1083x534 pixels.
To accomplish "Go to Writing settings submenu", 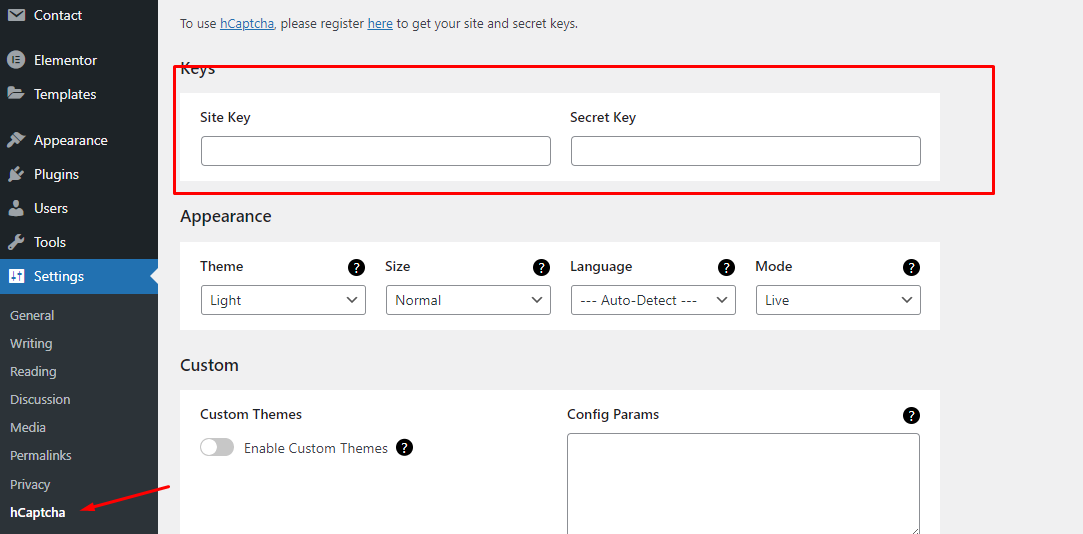I will (x=31, y=343).
